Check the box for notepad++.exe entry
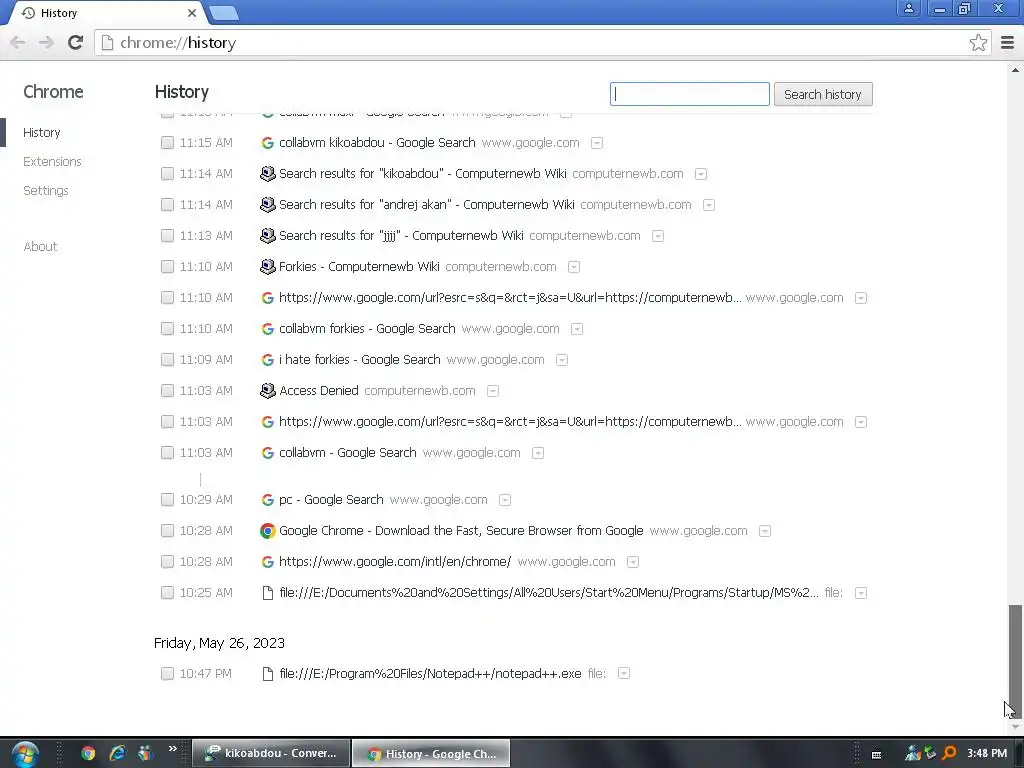Image resolution: width=1024 pixels, height=768 pixels. (167, 673)
